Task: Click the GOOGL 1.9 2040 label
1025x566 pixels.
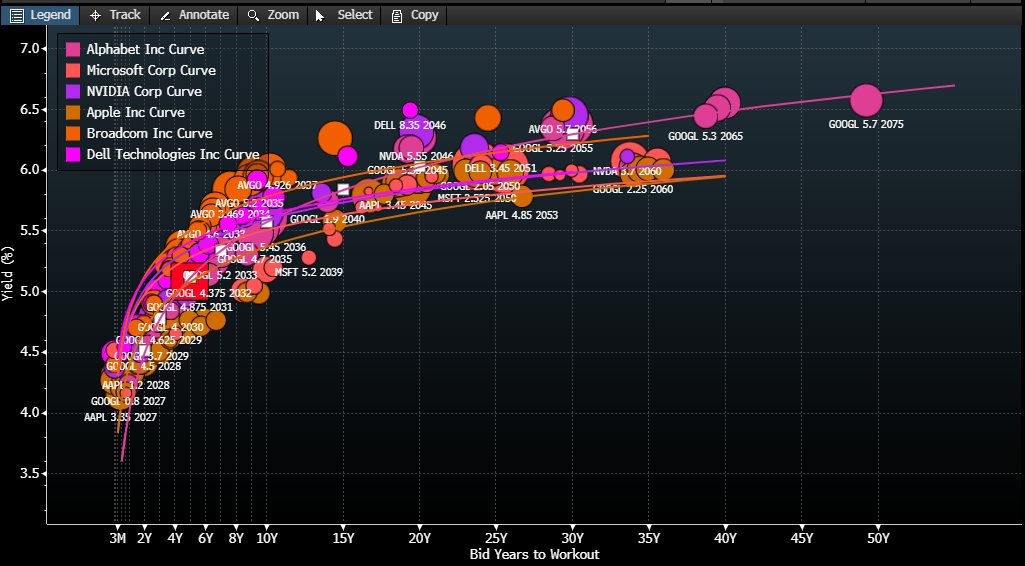Action: point(327,219)
